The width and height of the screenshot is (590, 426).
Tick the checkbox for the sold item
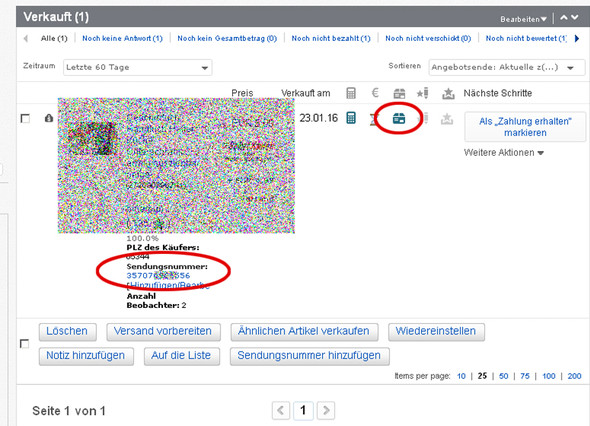25,119
